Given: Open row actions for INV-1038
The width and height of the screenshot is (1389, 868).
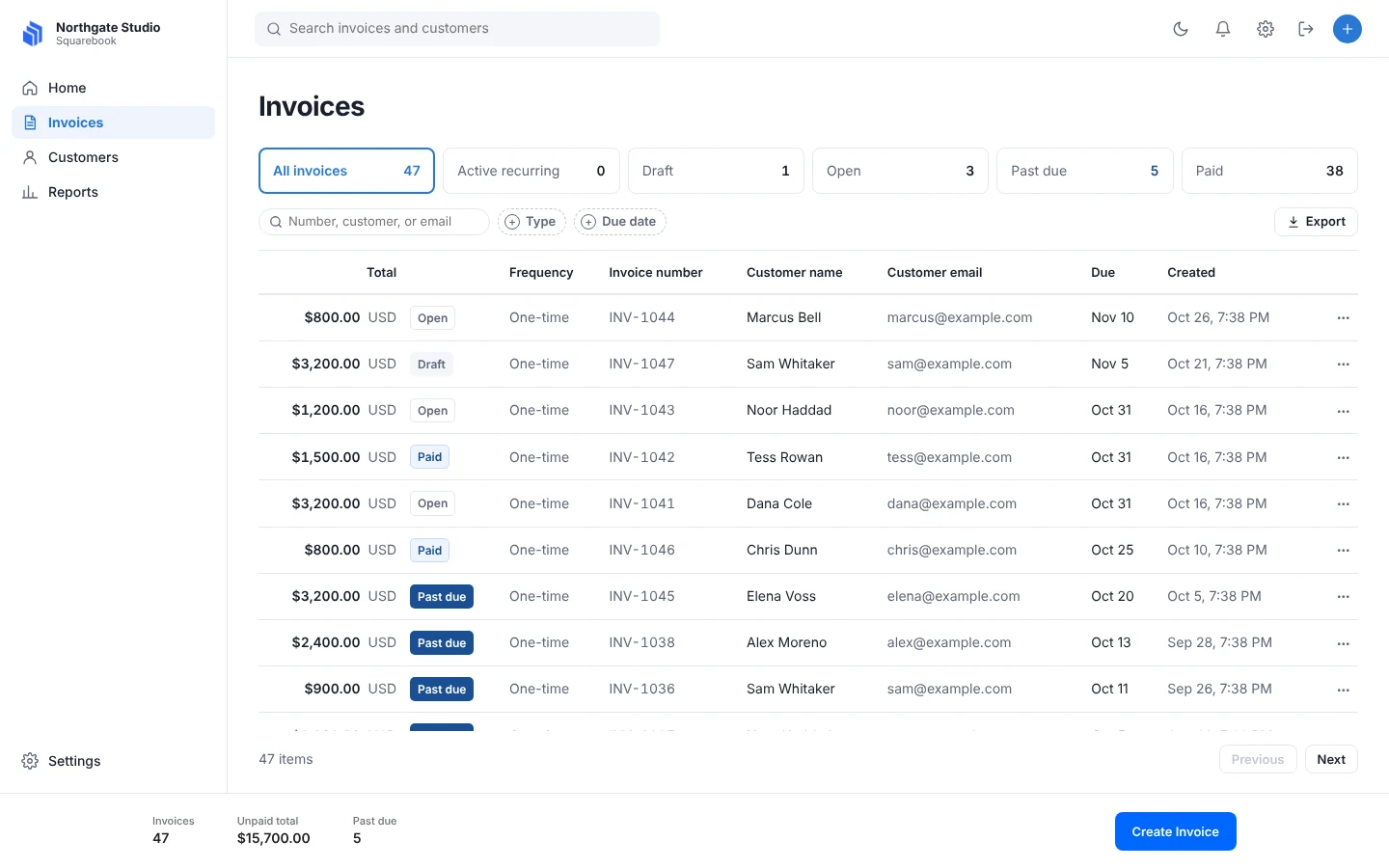Looking at the screenshot, I should (1344, 643).
